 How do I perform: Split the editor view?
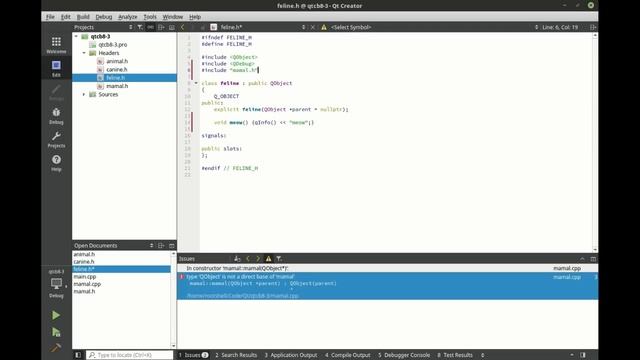593,27
